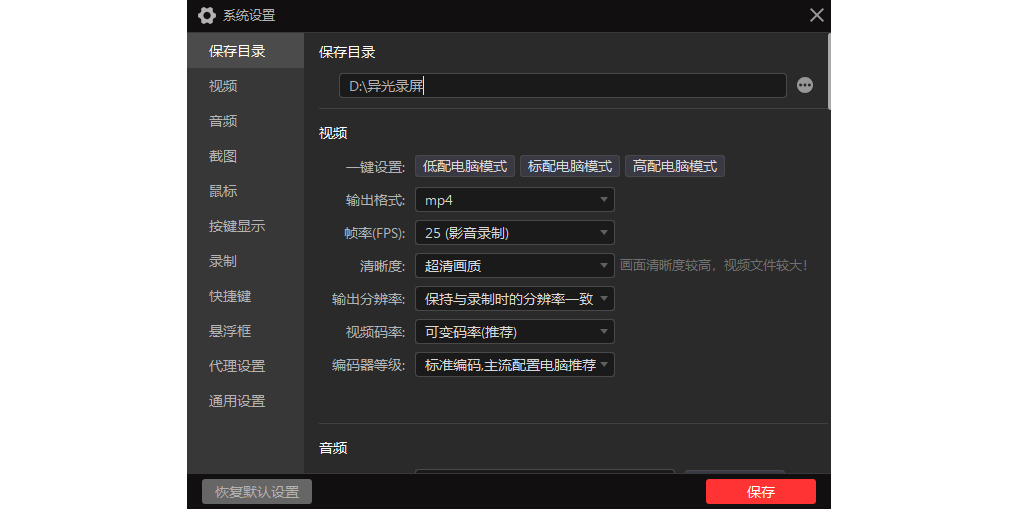
Task: Go to 音频 in sidebar
Action: (245, 121)
